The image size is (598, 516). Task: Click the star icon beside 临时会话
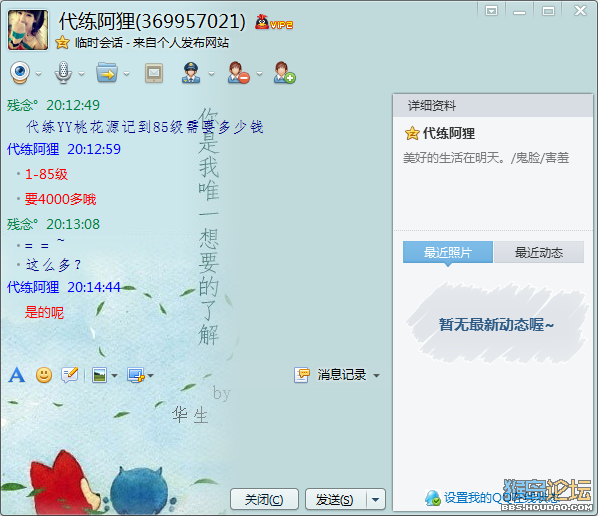click(x=62, y=42)
